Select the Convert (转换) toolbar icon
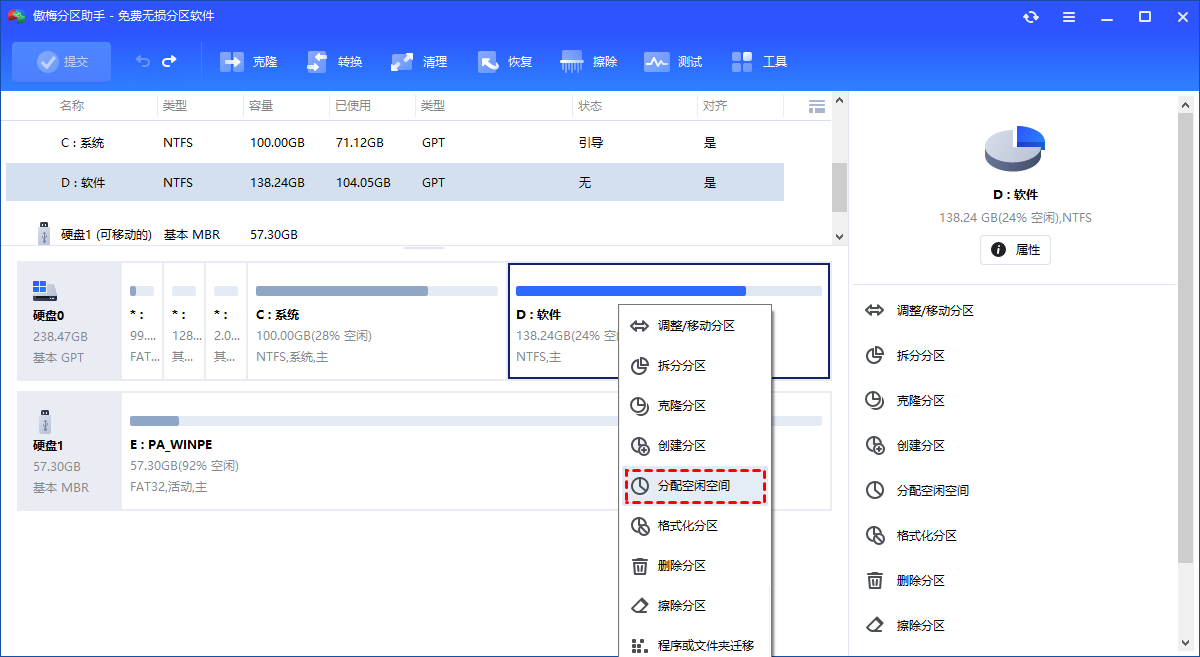Image resolution: width=1200 pixels, height=657 pixels. 333,61
